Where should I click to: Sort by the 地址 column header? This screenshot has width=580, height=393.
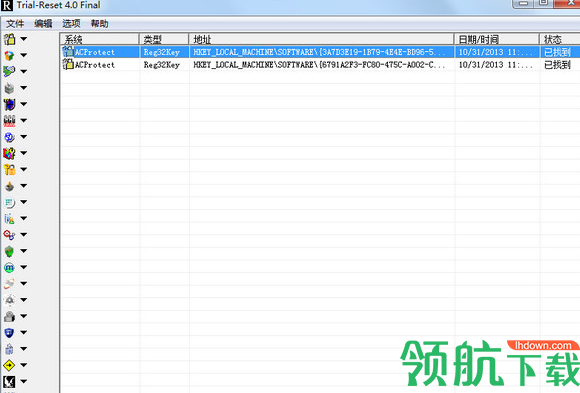pyautogui.click(x=321, y=39)
